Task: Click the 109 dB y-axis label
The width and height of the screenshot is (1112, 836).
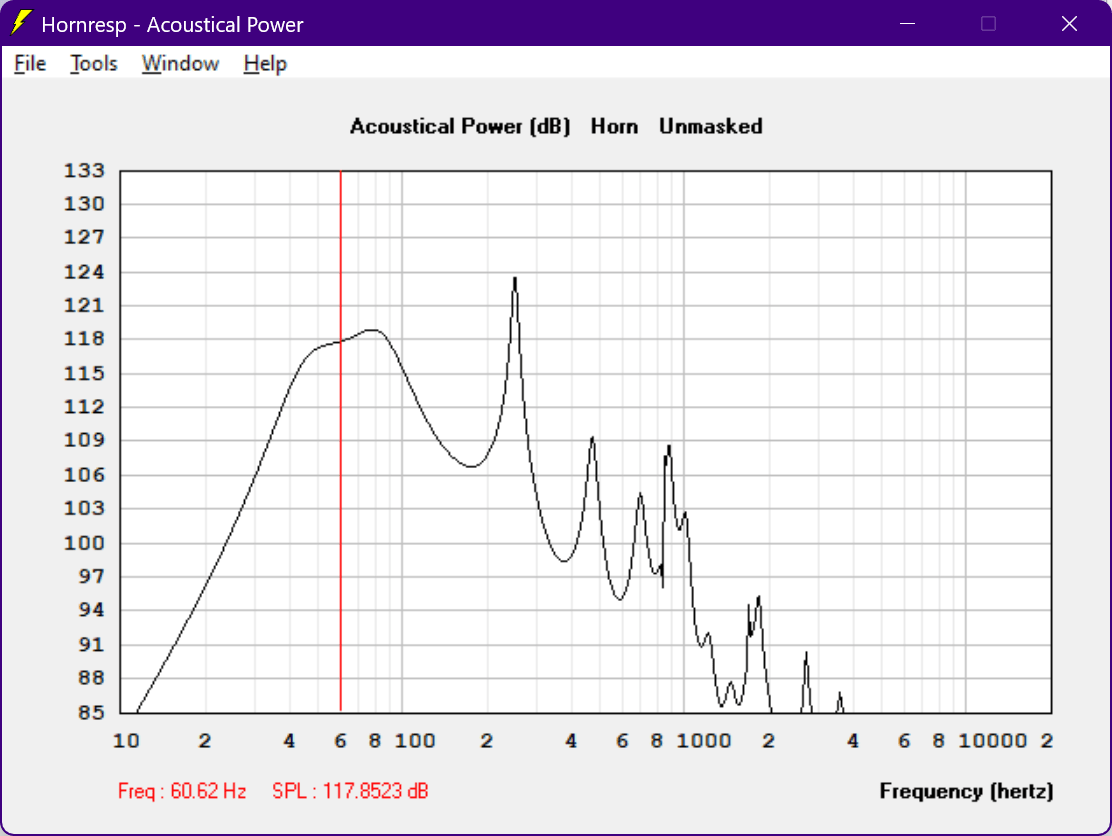Action: pos(84,440)
